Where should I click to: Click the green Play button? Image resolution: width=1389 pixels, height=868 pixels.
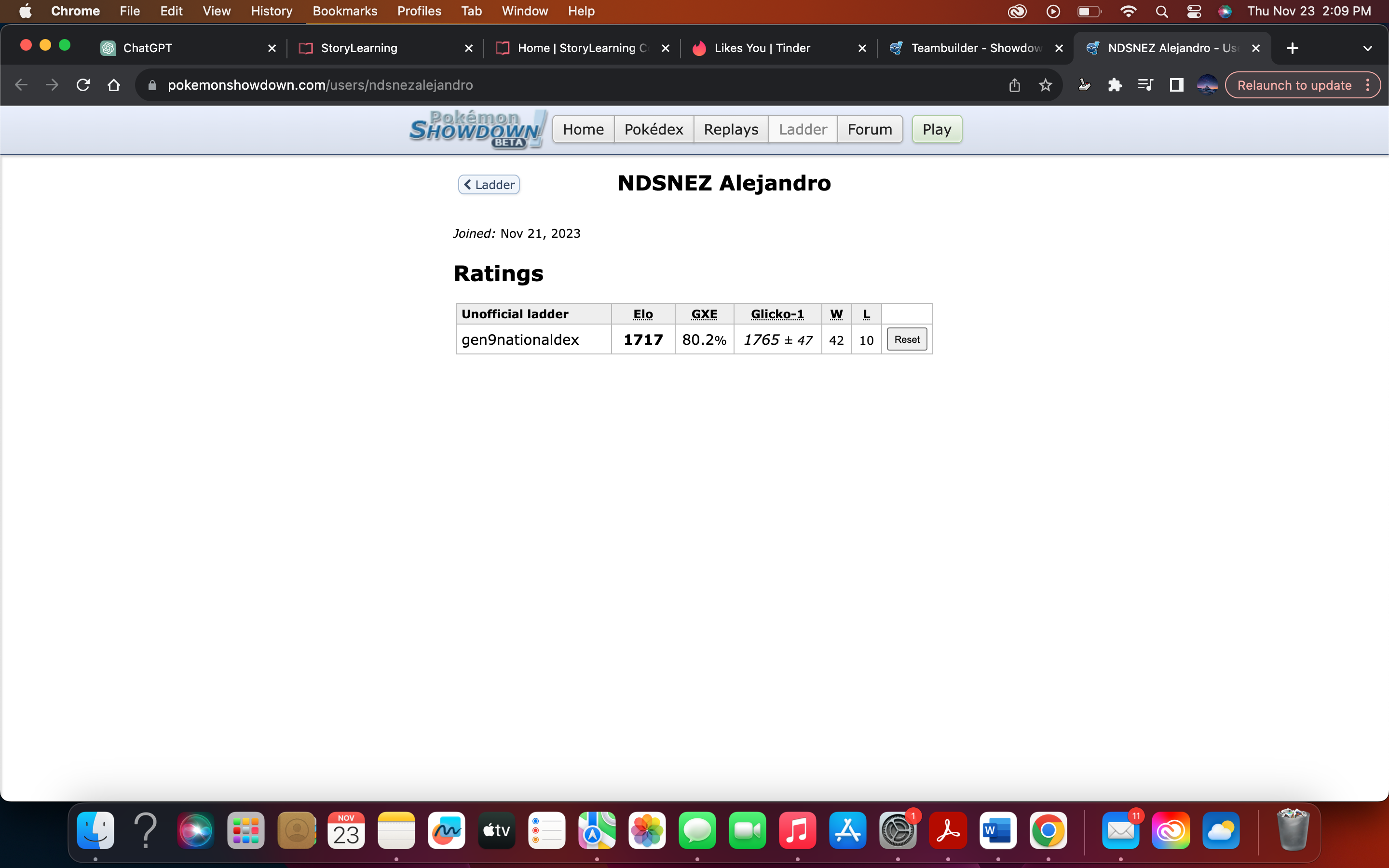click(x=937, y=129)
